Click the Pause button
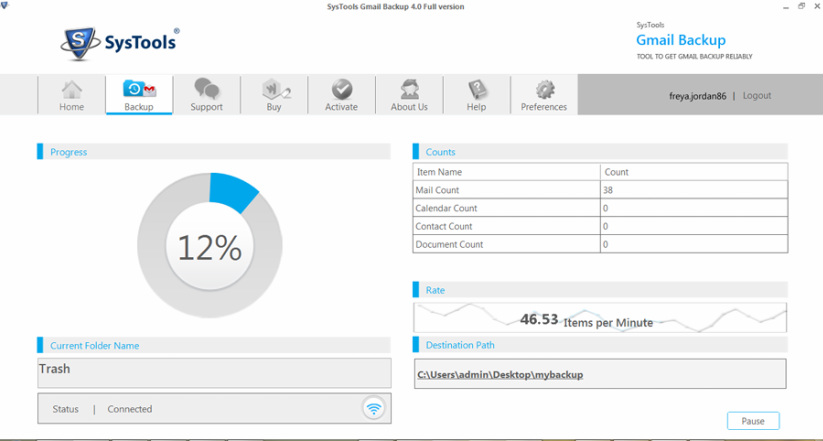 click(x=753, y=421)
